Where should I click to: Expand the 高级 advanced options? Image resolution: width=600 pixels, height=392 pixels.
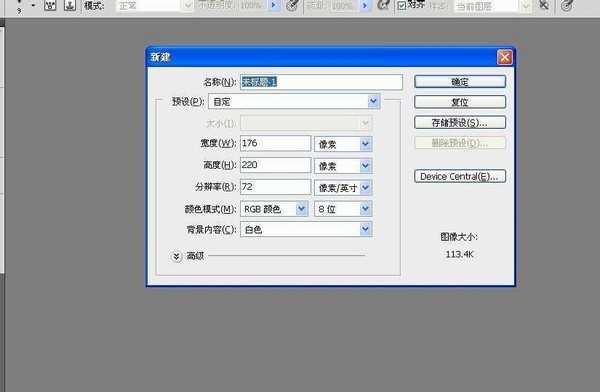click(176, 256)
